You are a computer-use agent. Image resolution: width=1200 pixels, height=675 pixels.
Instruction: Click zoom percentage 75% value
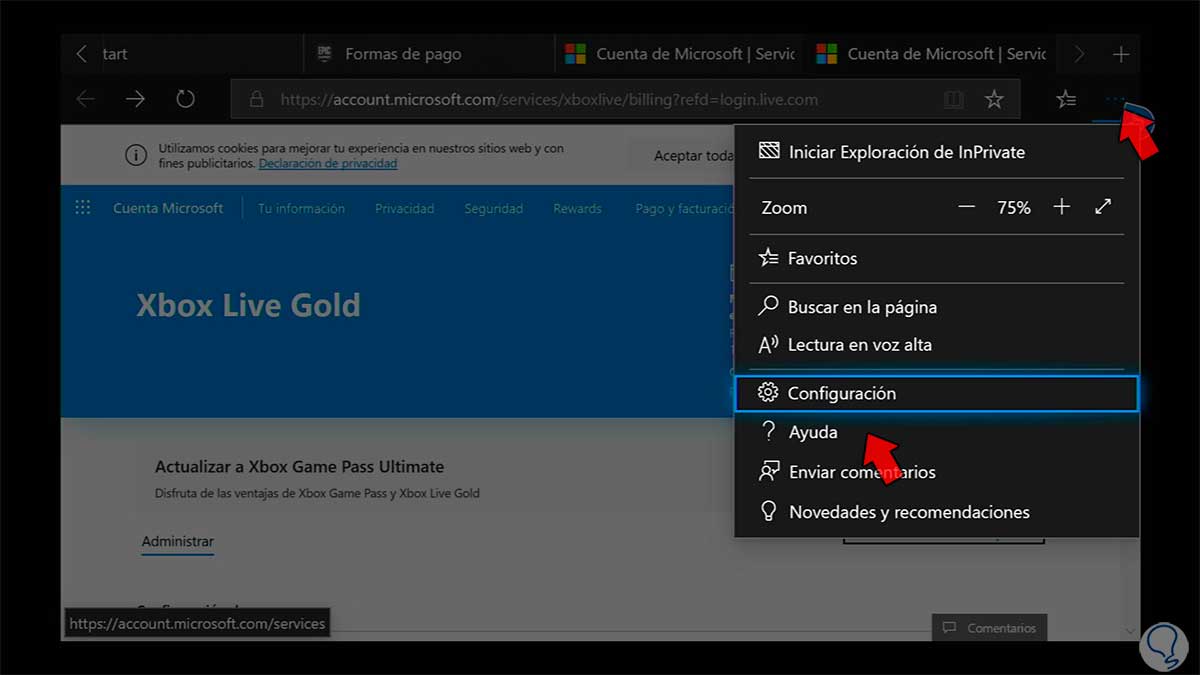tap(1014, 207)
